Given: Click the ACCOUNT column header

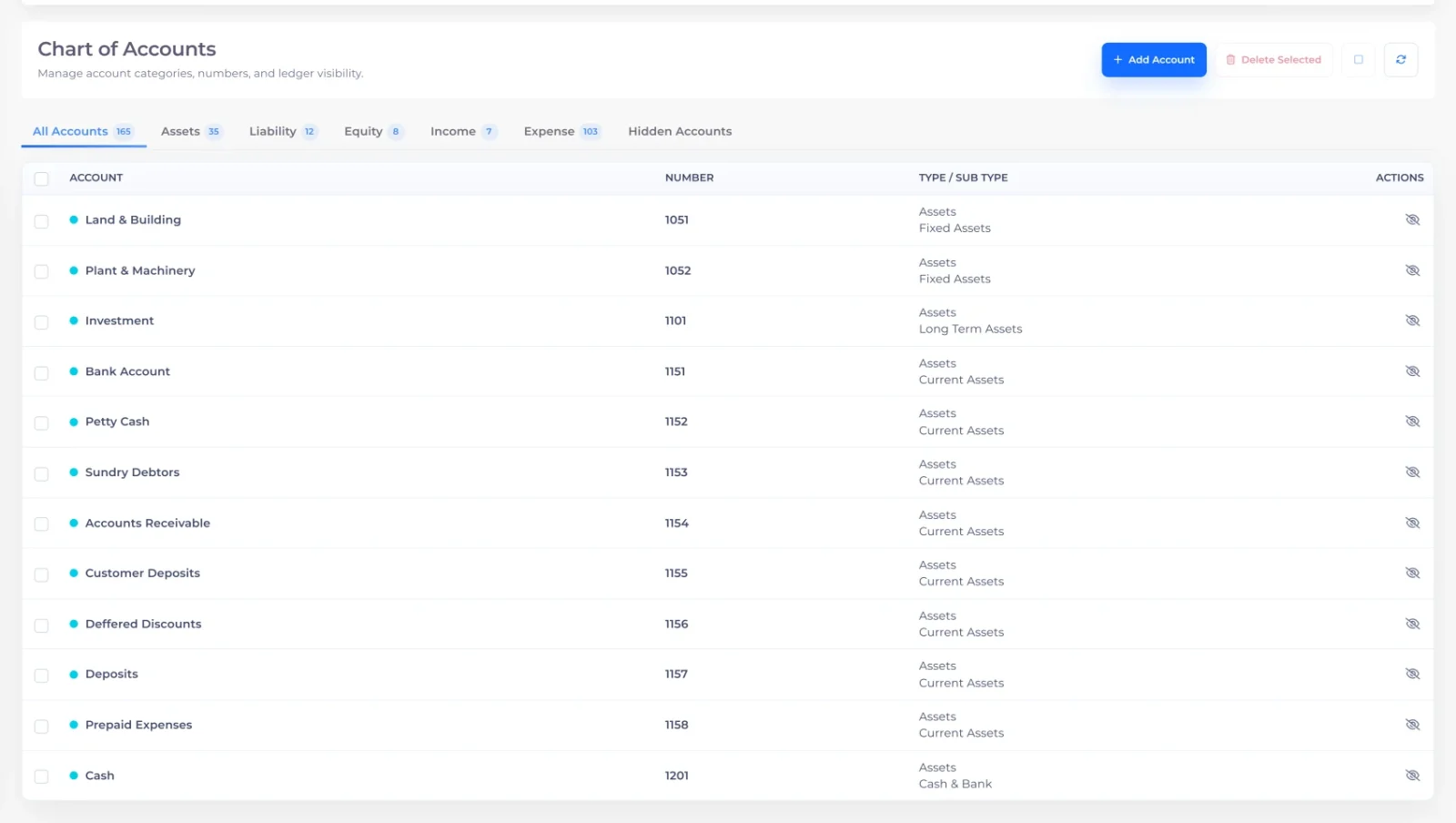Looking at the screenshot, I should pyautogui.click(x=96, y=178).
